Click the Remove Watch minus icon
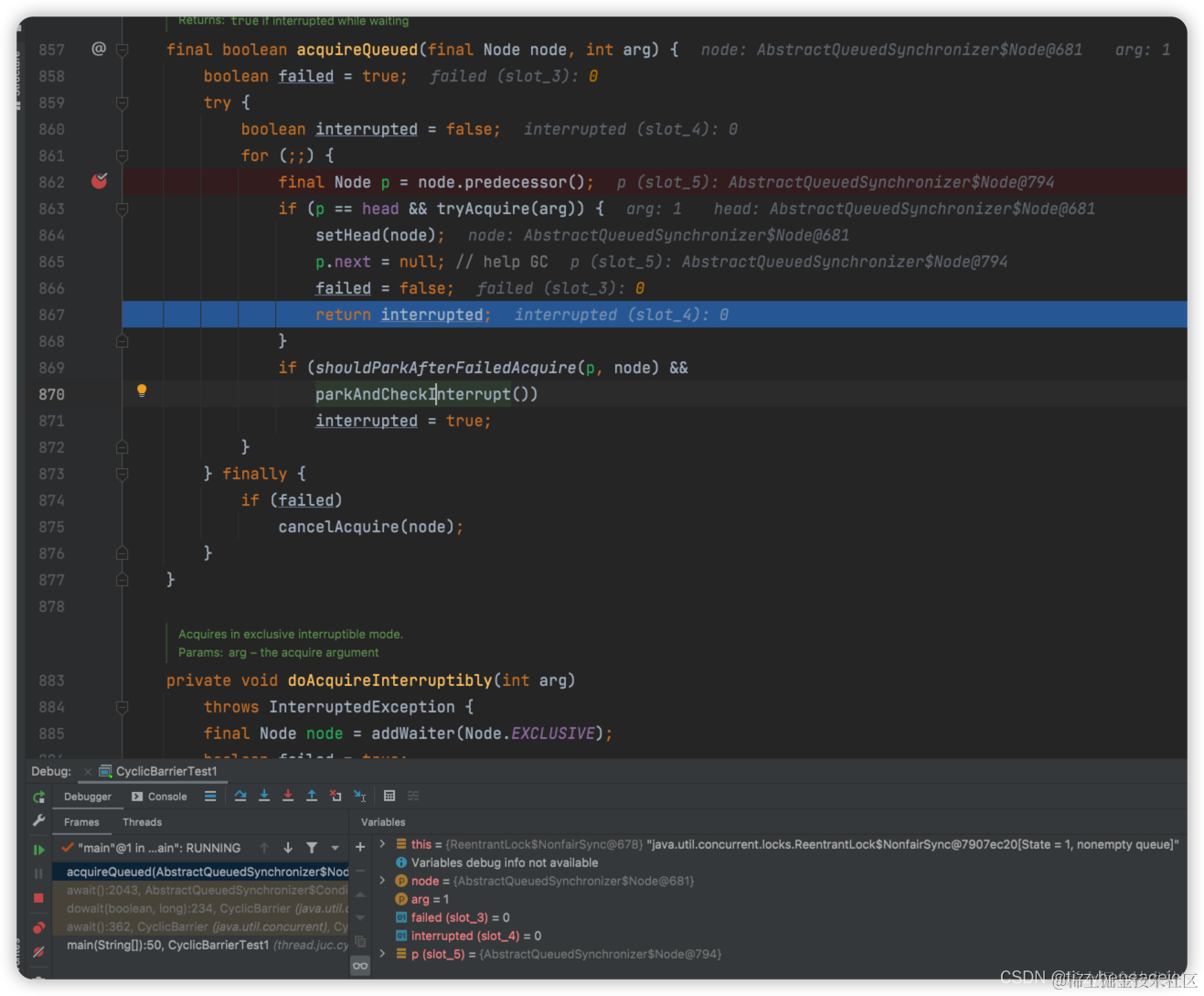1204x996 pixels. pyautogui.click(x=360, y=871)
